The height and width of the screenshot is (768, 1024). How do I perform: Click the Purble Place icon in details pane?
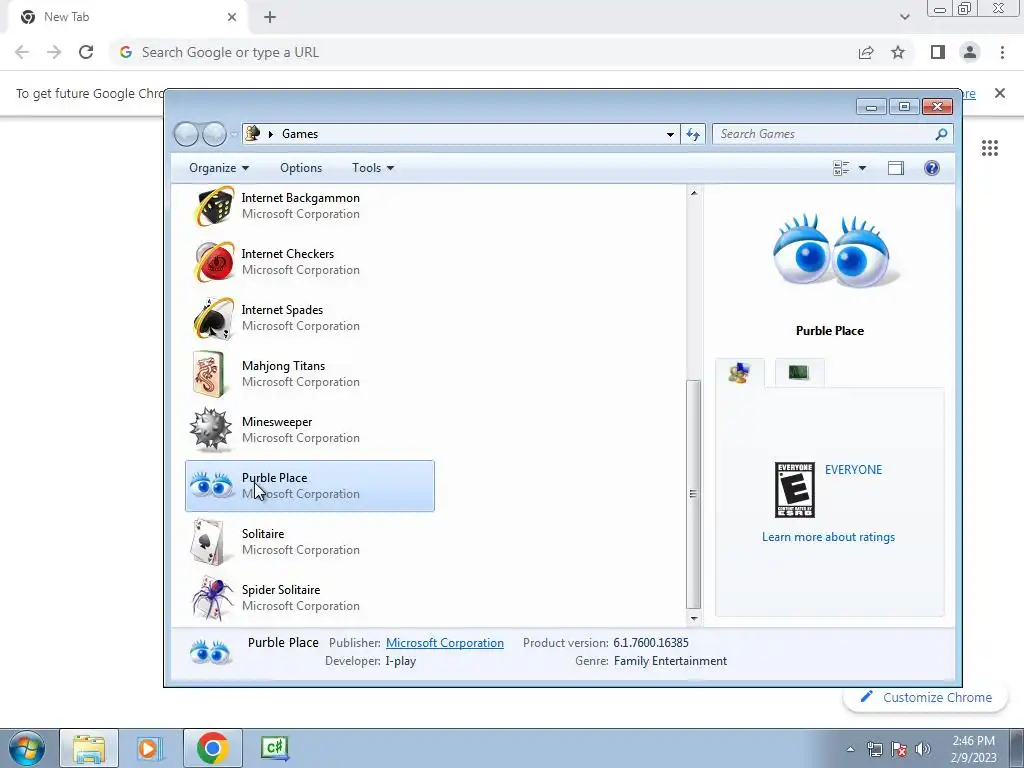(x=210, y=652)
